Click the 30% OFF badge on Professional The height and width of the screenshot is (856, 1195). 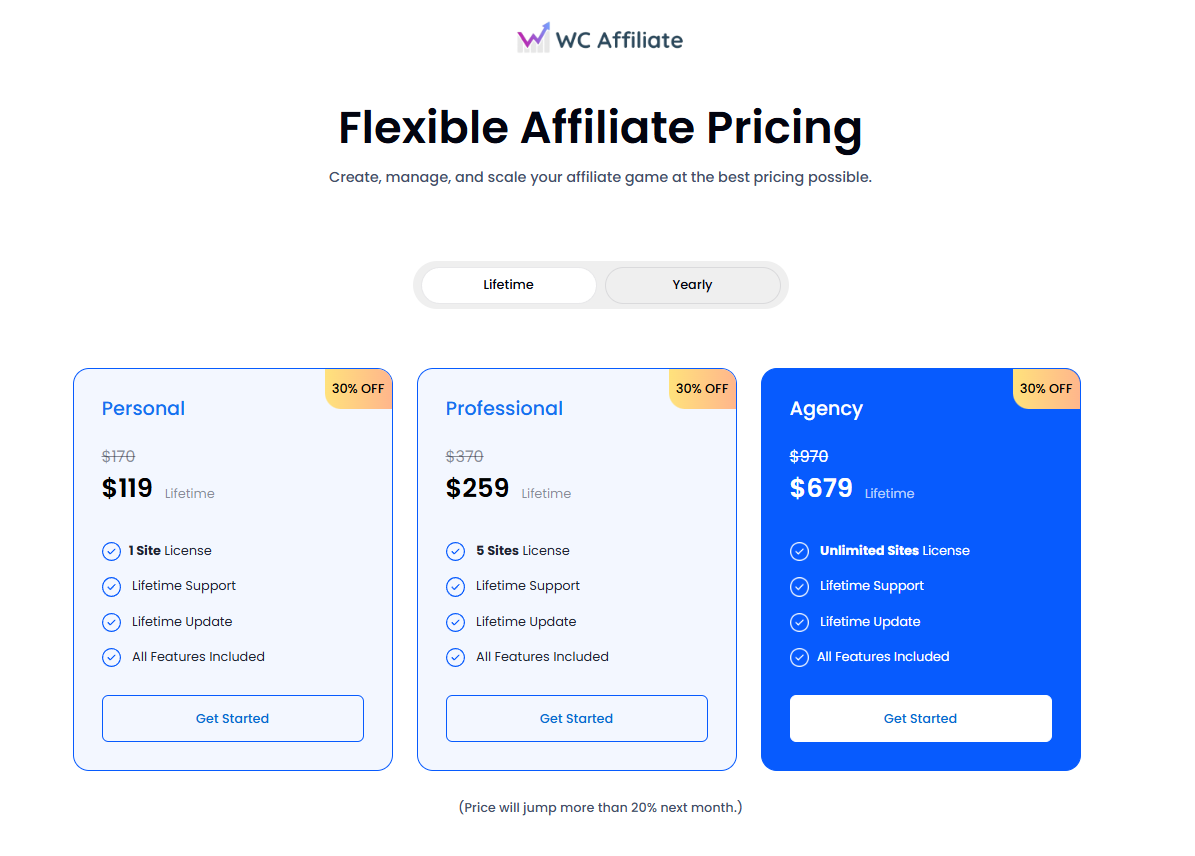point(702,389)
